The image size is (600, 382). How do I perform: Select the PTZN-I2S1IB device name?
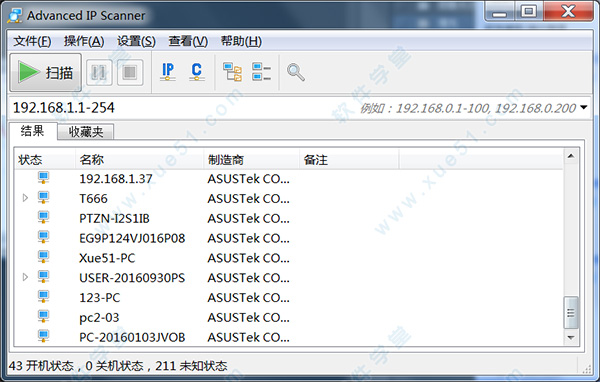click(114, 219)
